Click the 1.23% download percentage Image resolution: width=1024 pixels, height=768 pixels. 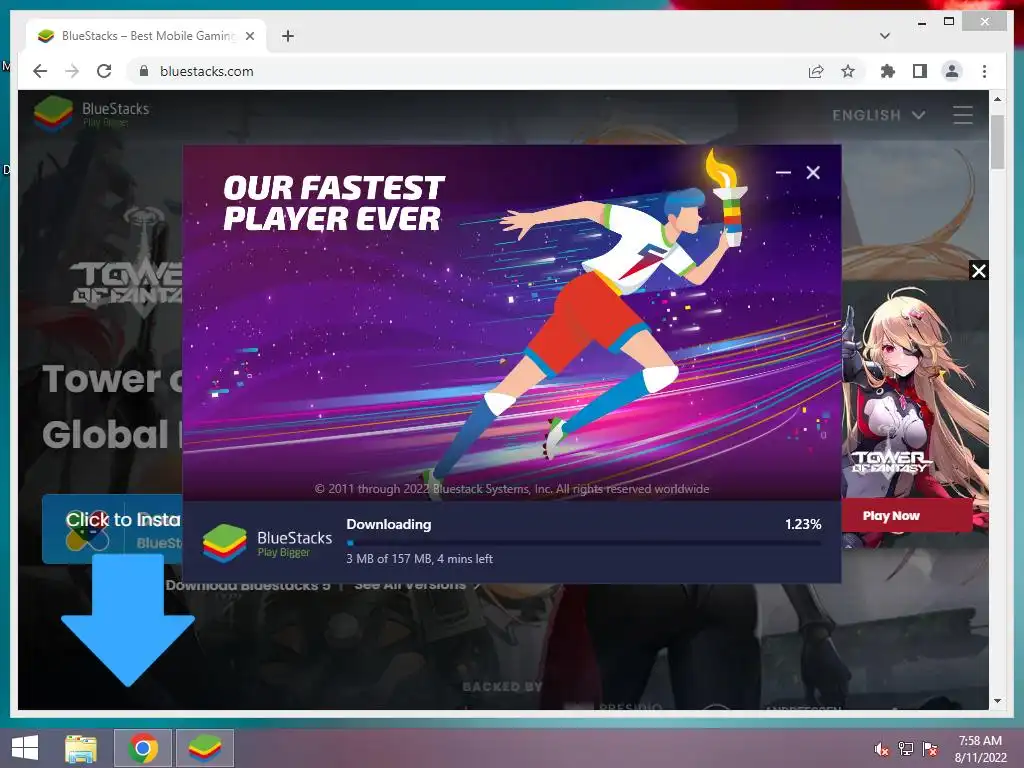pos(803,524)
